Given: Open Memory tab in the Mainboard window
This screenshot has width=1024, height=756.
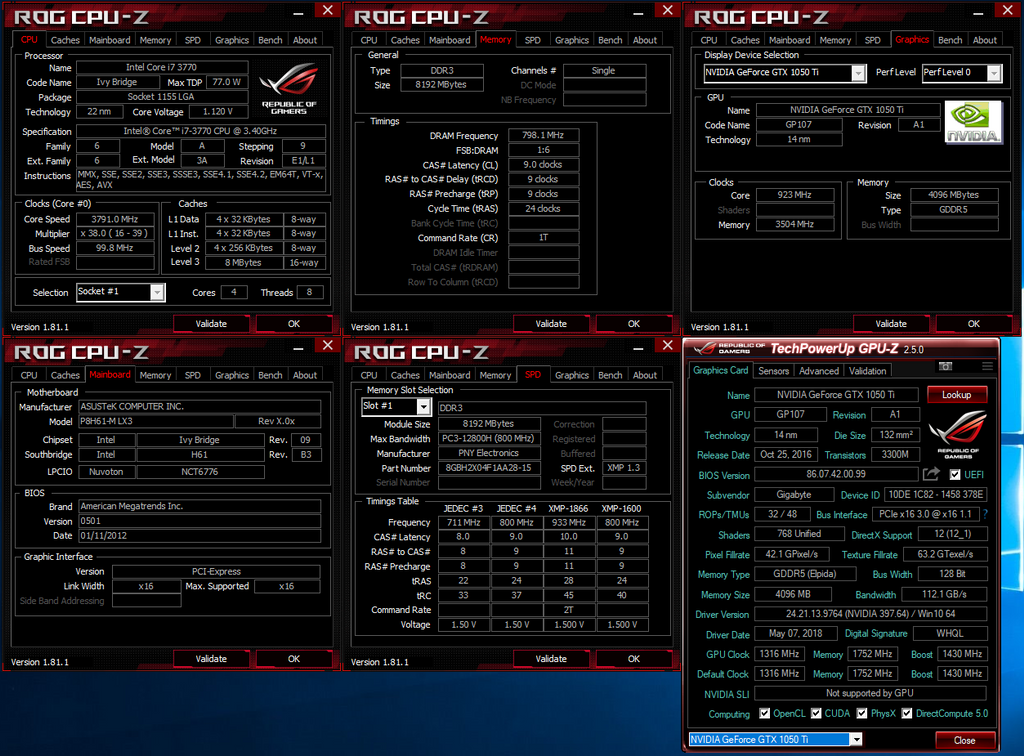Looking at the screenshot, I should (155, 375).
